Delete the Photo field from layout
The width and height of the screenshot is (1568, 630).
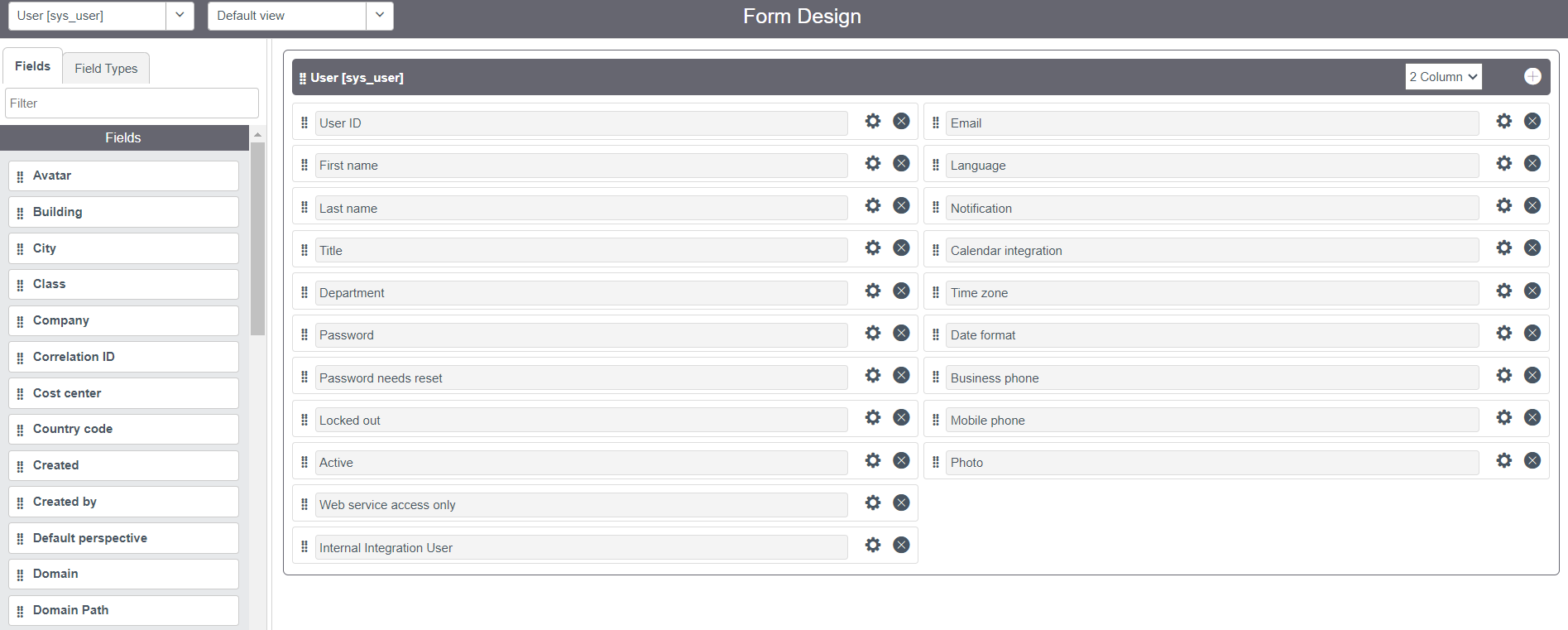(x=1532, y=460)
